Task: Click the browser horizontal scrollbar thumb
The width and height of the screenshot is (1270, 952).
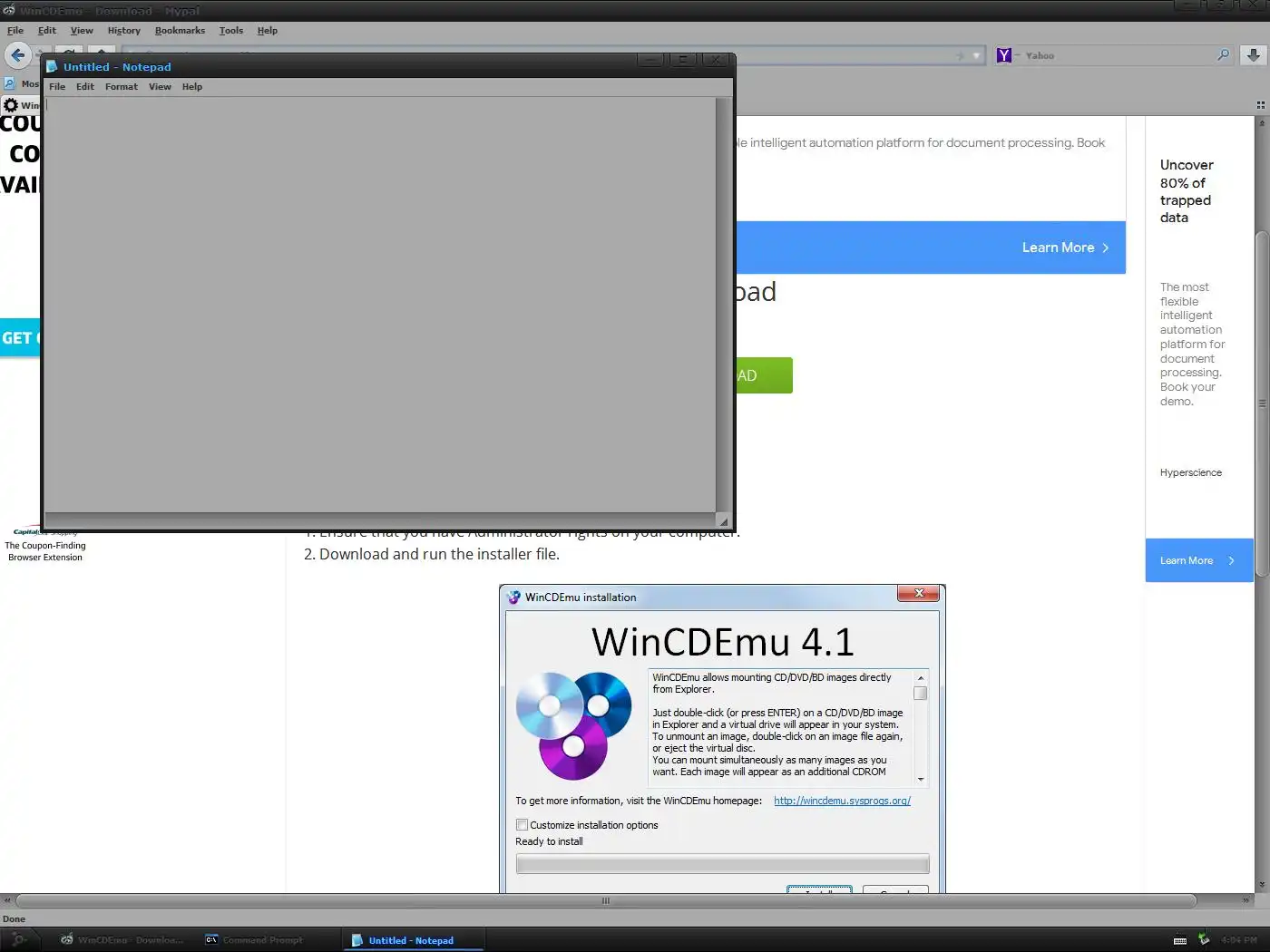Action: click(x=606, y=901)
